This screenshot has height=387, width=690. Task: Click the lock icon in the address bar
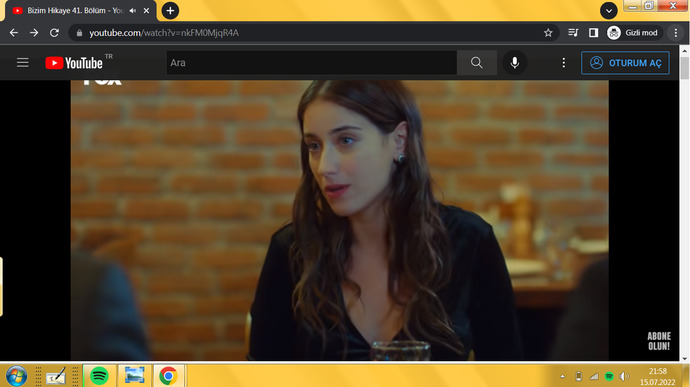click(79, 33)
